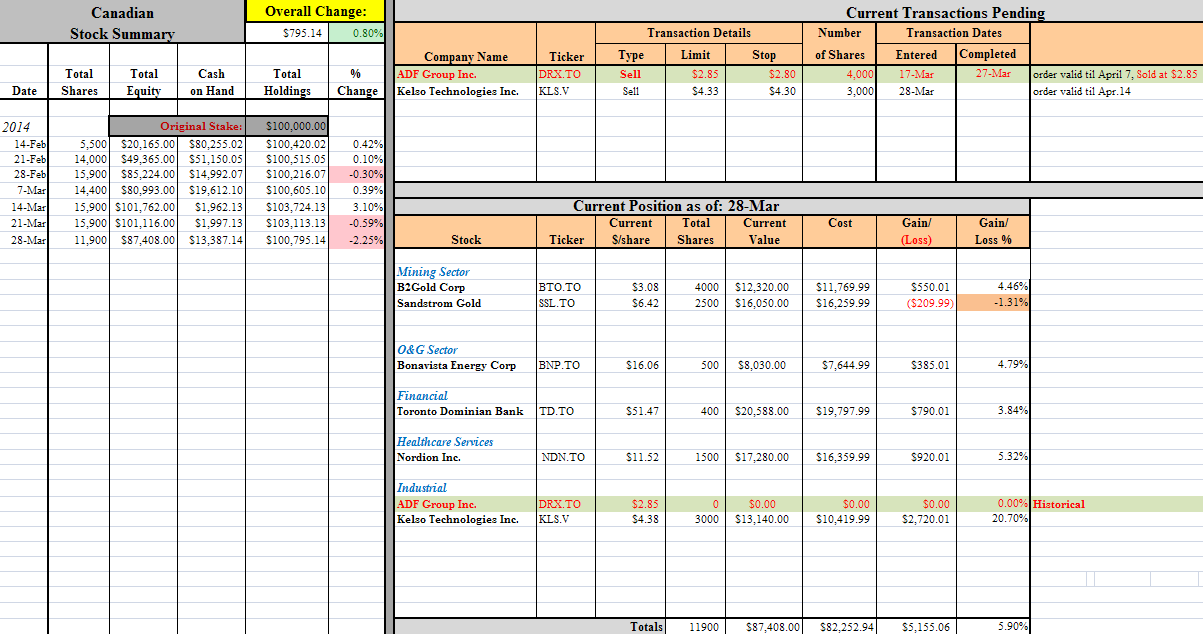
Task: Click the -1.31% loss percentage cell
Action: [993, 303]
